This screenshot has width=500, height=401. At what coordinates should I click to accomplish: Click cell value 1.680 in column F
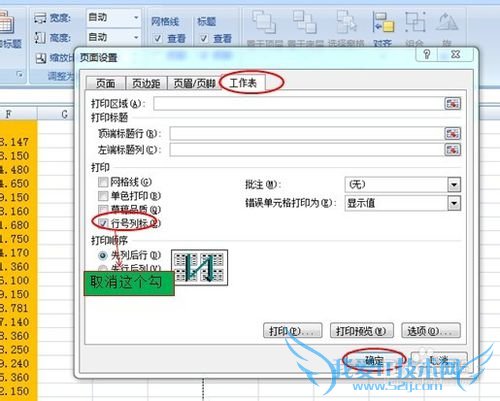point(15,225)
